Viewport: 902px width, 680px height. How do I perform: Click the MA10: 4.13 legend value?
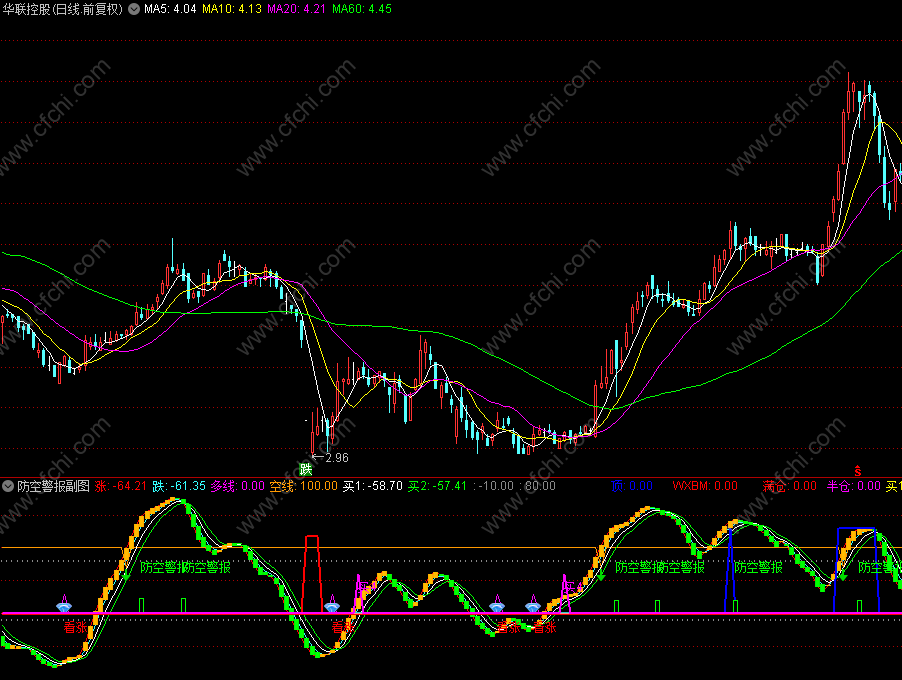pyautogui.click(x=232, y=9)
